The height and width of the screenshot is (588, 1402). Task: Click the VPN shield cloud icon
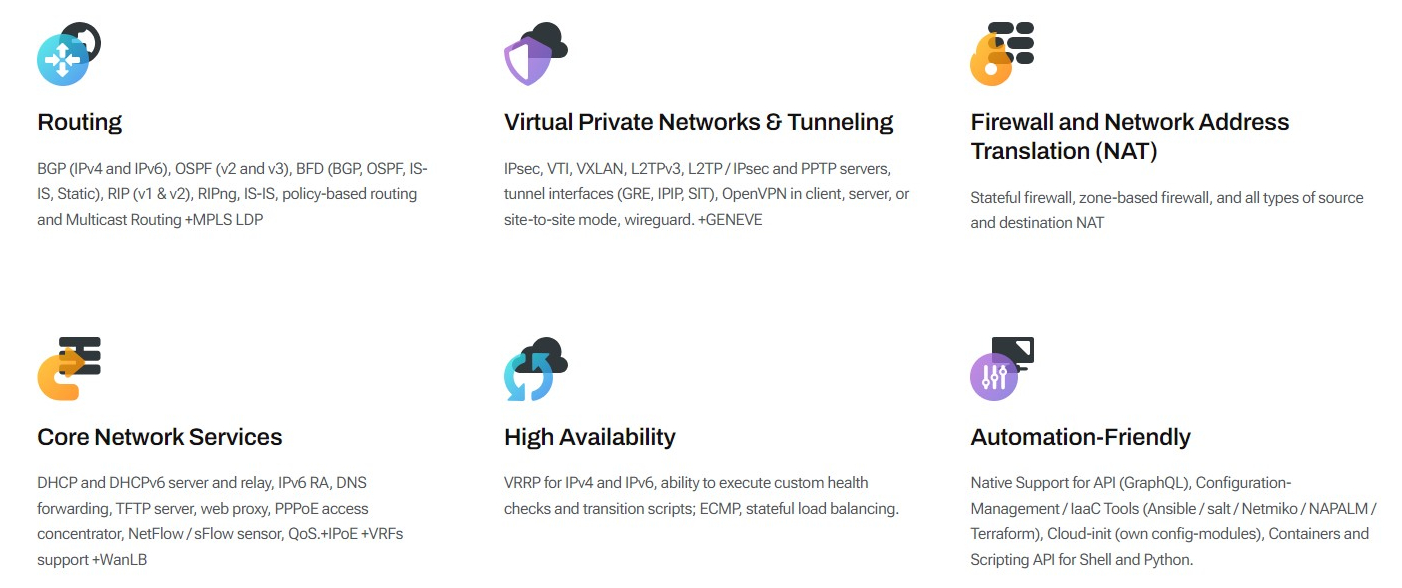(x=526, y=62)
